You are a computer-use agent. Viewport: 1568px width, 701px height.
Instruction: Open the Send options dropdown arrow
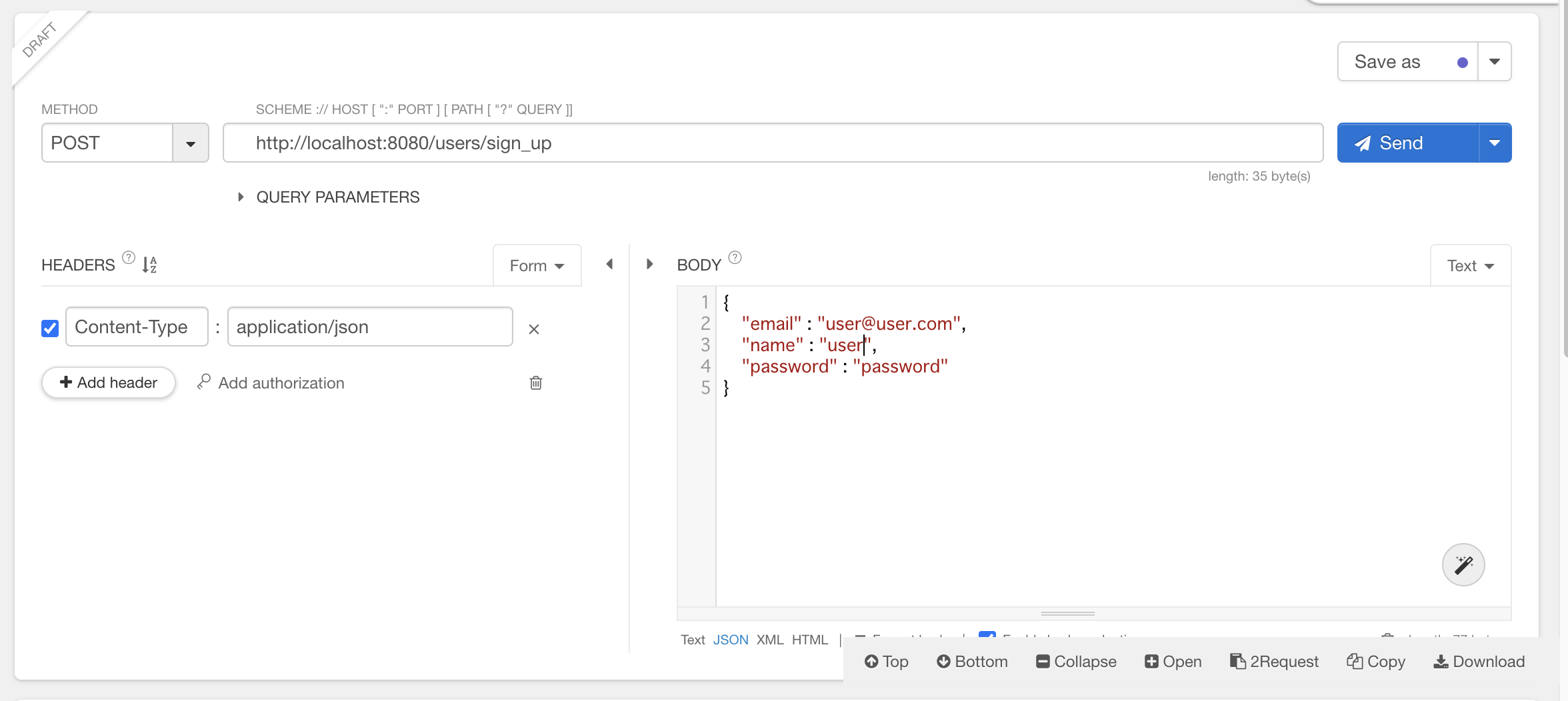(1495, 143)
